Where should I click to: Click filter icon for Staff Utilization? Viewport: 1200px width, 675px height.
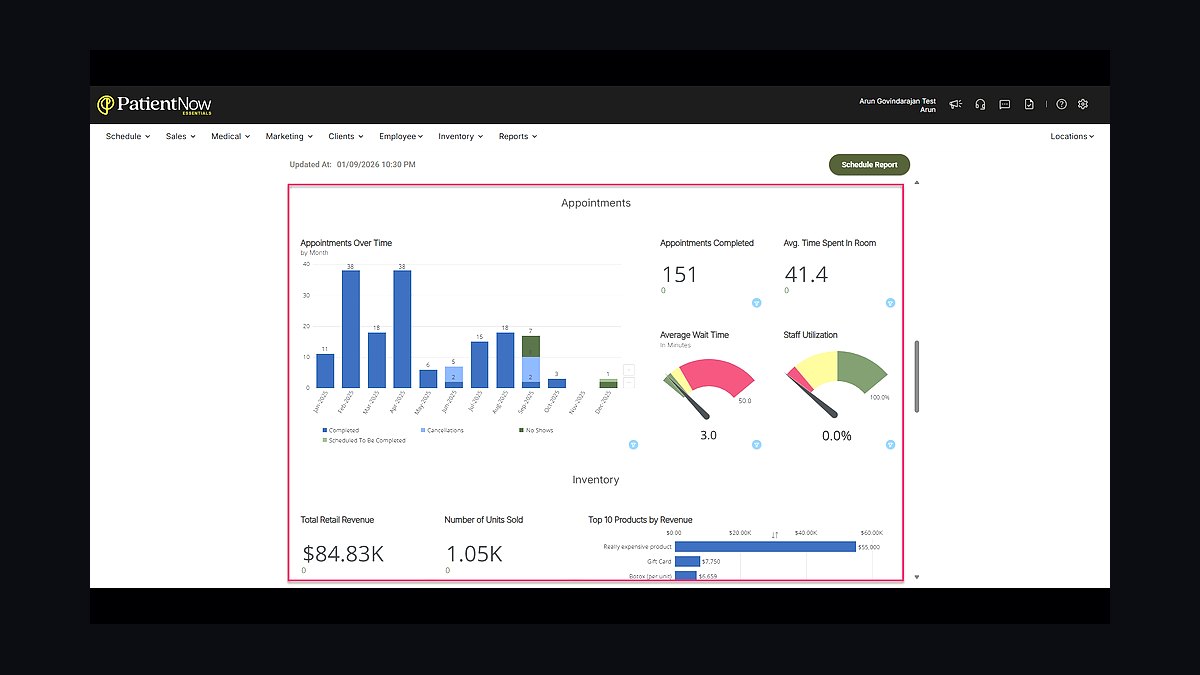[890, 445]
